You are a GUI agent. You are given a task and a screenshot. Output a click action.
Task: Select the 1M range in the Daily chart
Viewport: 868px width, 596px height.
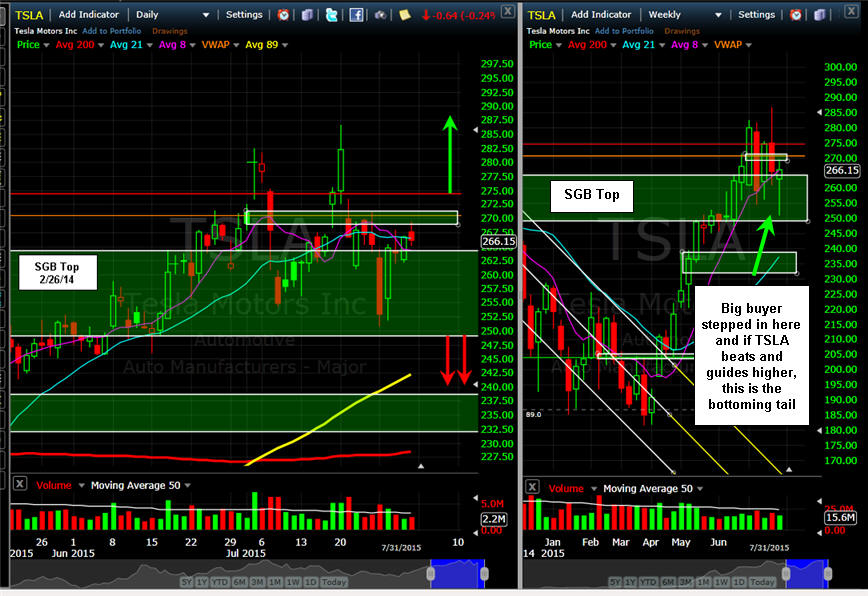(x=275, y=582)
